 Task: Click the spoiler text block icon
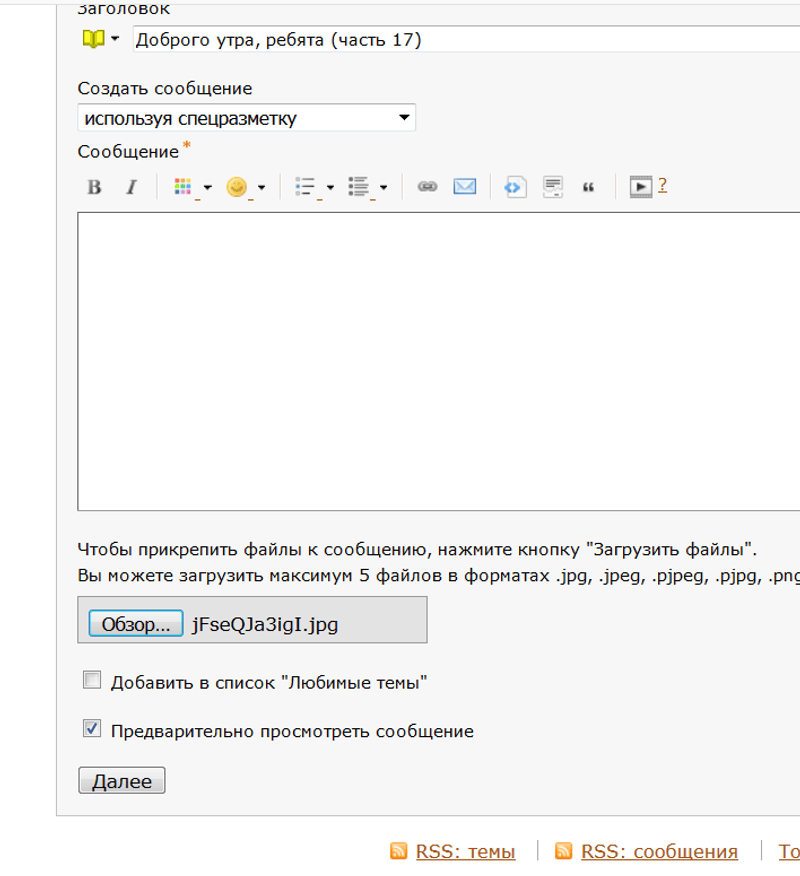coord(553,187)
